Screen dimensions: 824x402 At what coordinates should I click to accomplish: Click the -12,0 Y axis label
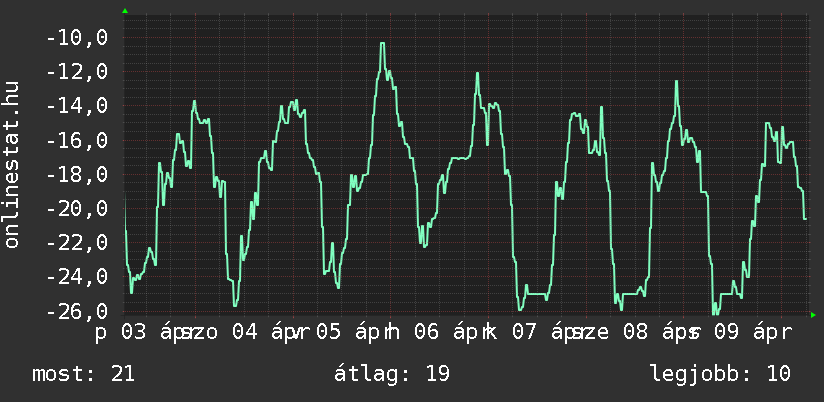77,72
